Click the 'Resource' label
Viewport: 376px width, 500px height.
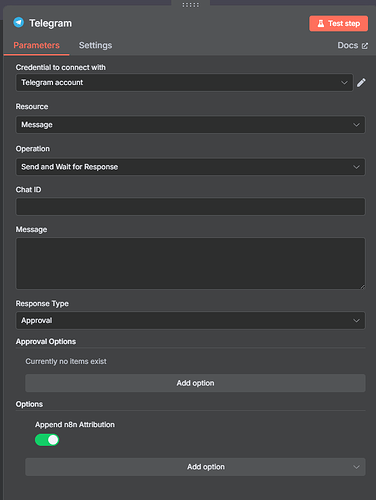coord(32,107)
